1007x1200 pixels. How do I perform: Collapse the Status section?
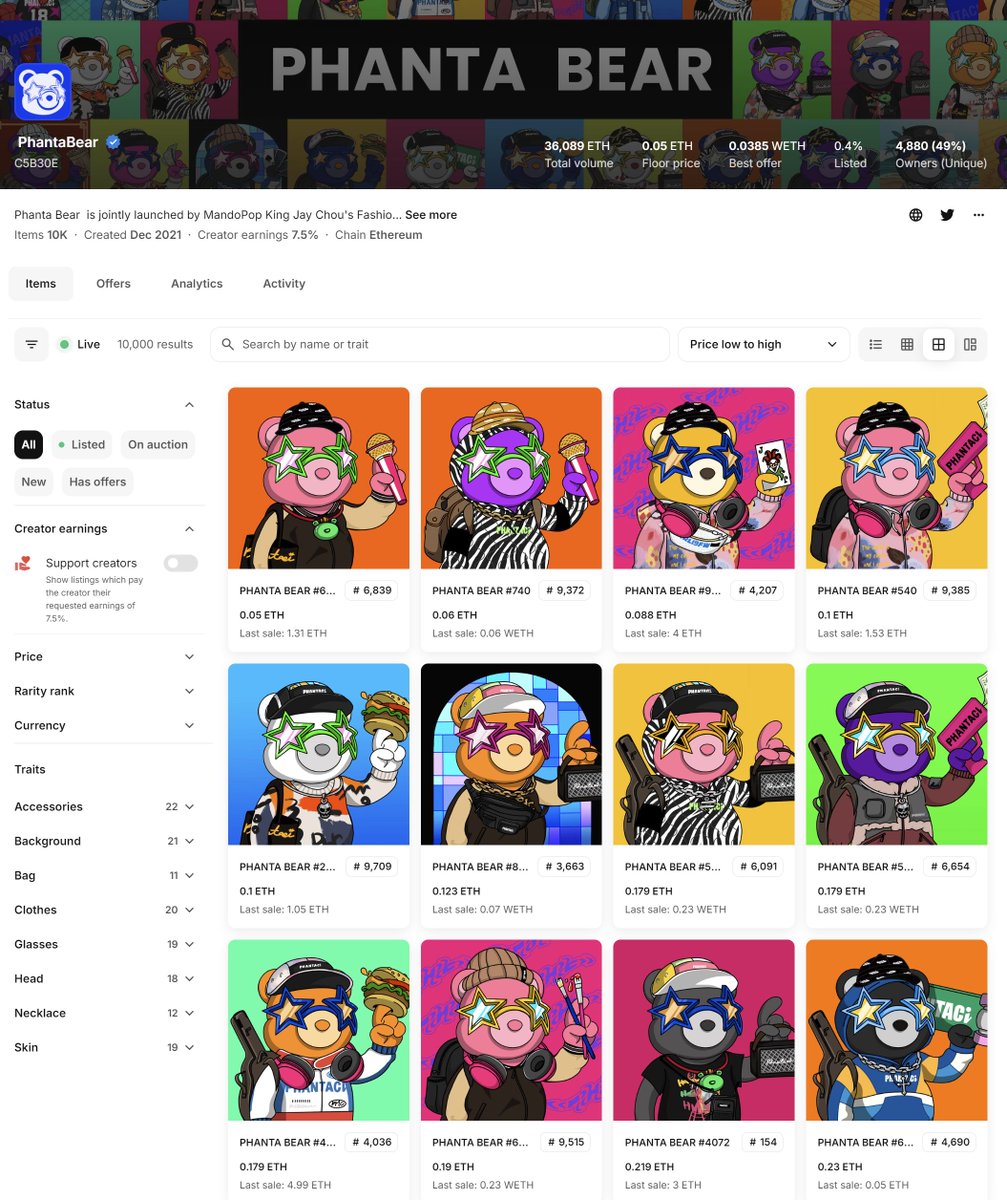(190, 405)
